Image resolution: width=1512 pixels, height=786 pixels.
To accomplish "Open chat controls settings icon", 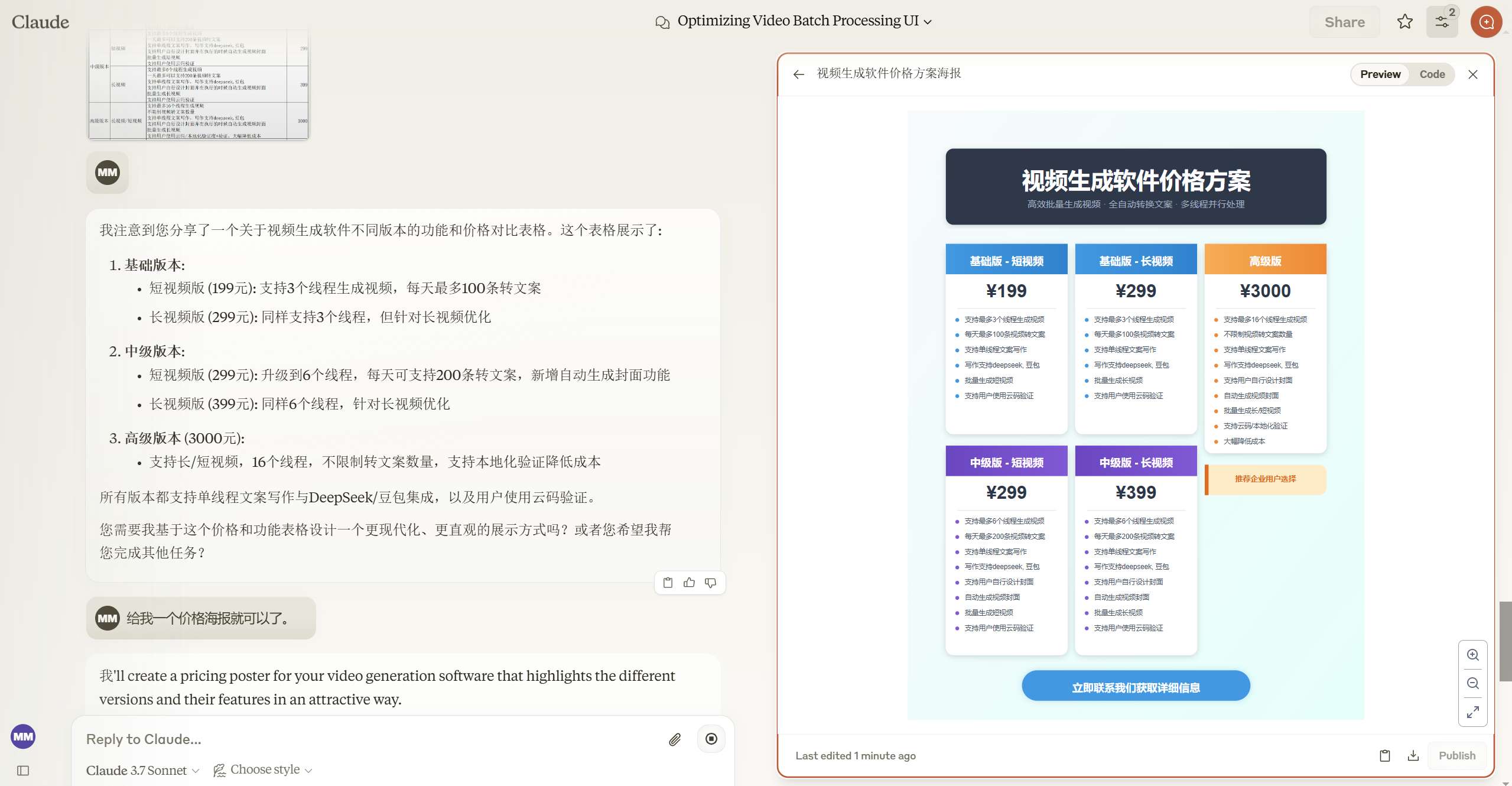I will [1442, 22].
